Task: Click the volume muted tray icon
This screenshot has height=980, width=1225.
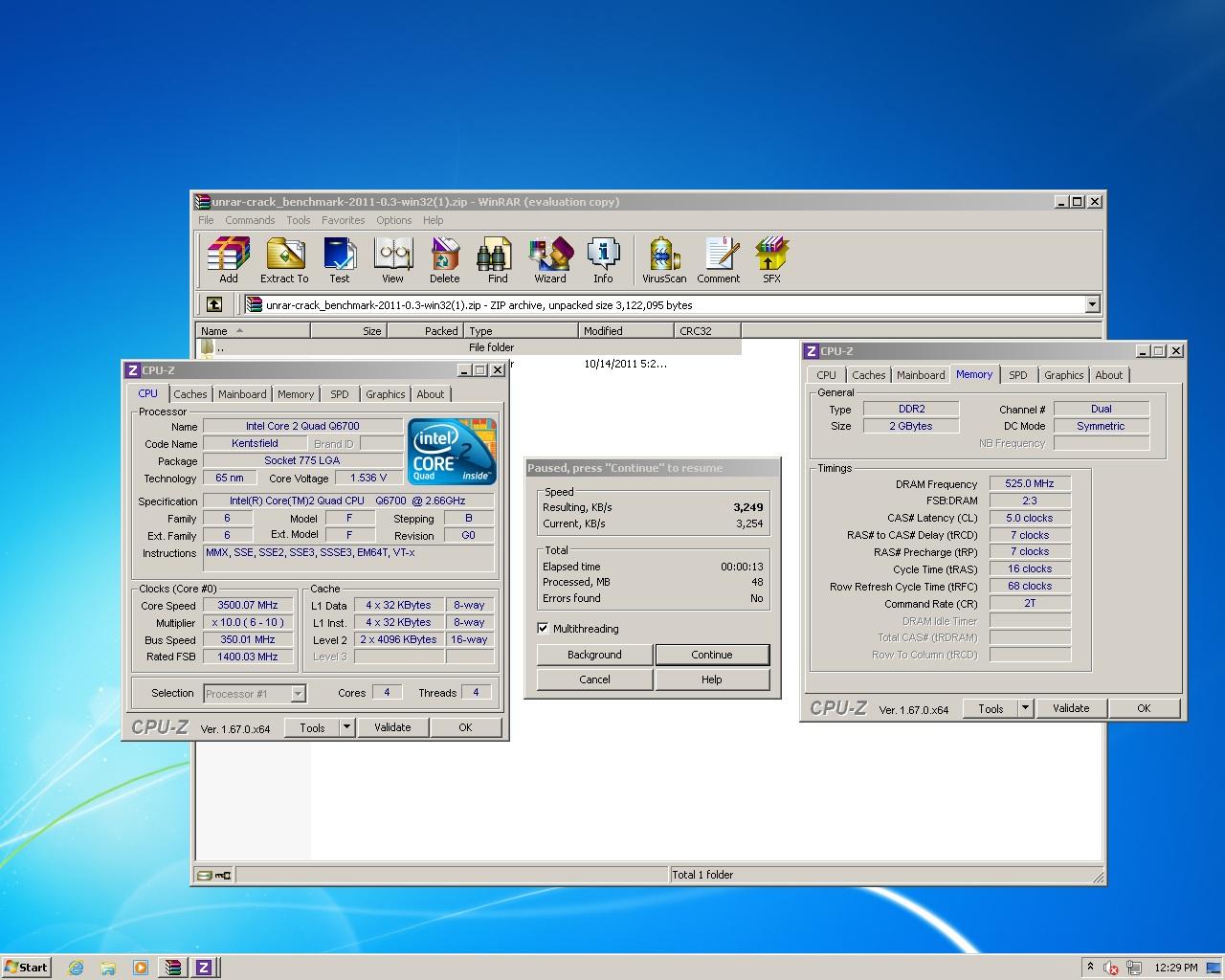Action: click(x=1111, y=968)
